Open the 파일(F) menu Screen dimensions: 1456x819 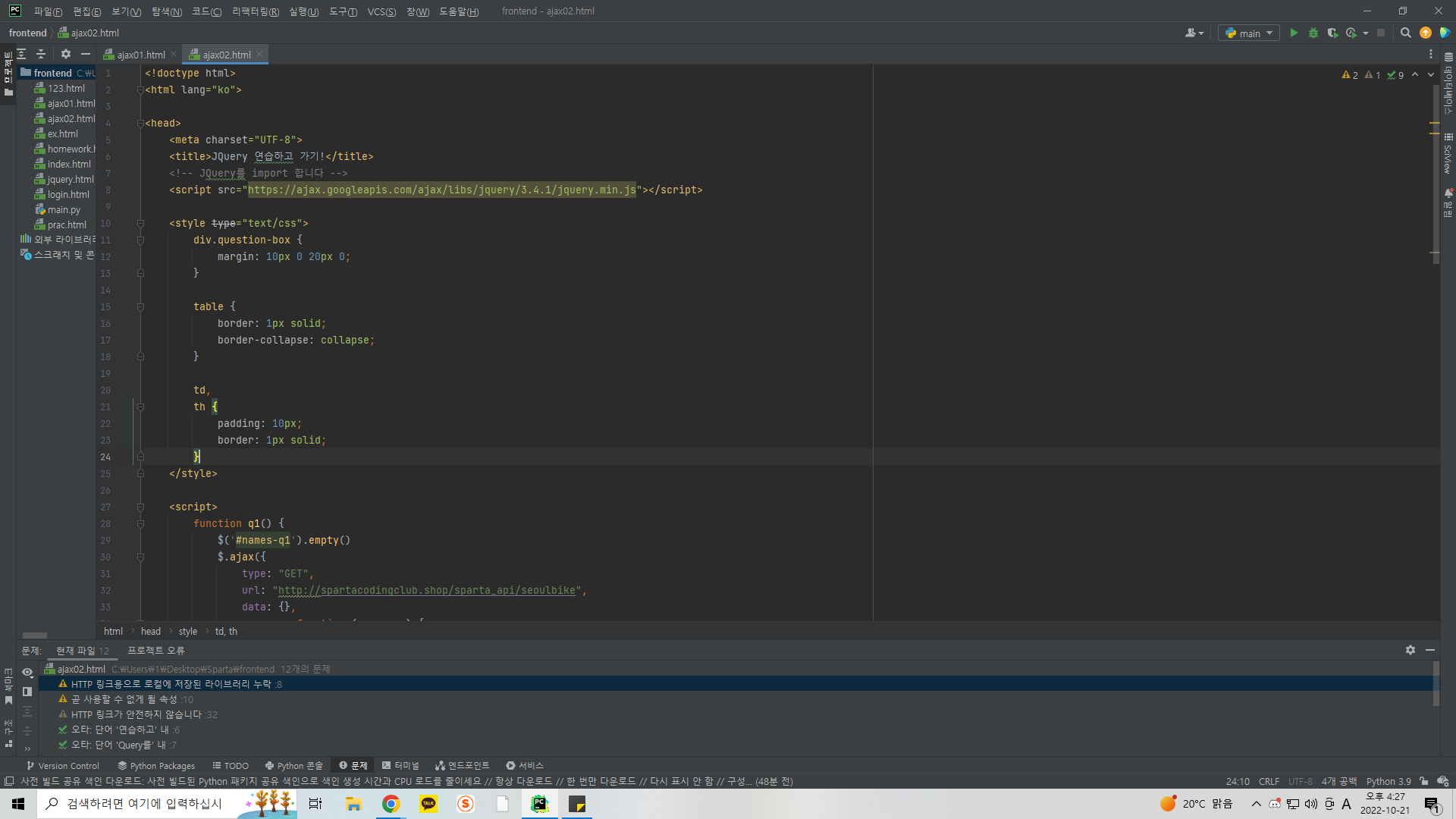pos(48,11)
